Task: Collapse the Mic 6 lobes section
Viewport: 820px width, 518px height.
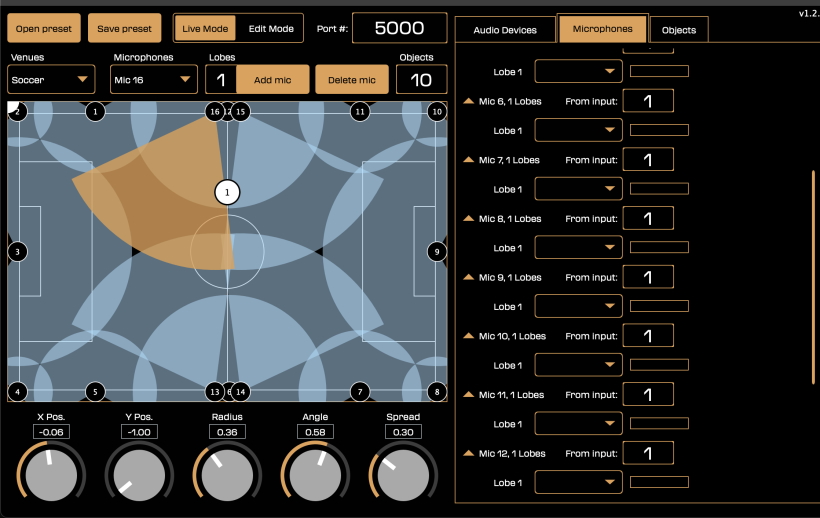Action: (x=469, y=101)
